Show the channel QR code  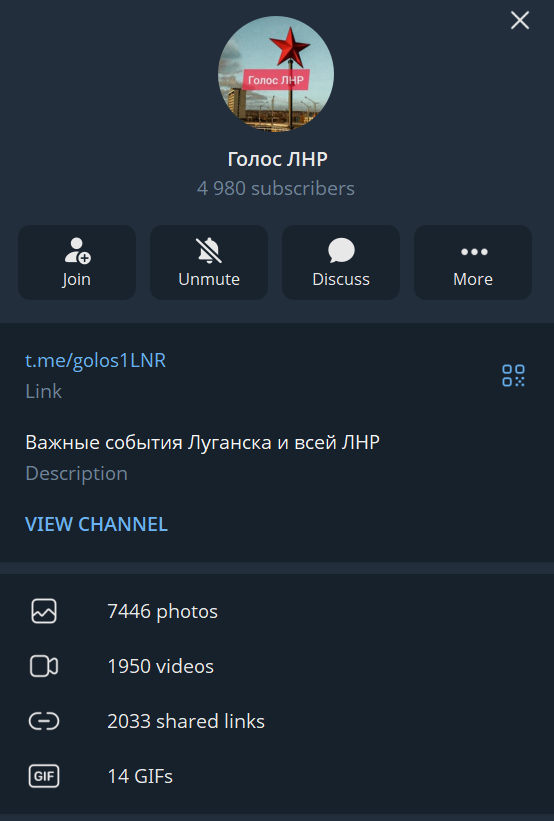513,375
